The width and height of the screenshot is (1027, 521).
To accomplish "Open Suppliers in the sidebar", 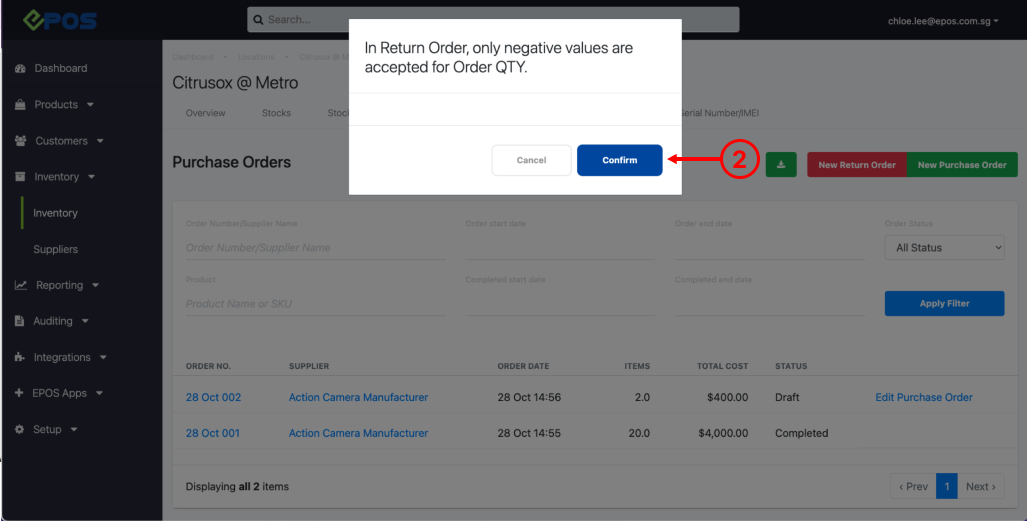I will (x=56, y=249).
